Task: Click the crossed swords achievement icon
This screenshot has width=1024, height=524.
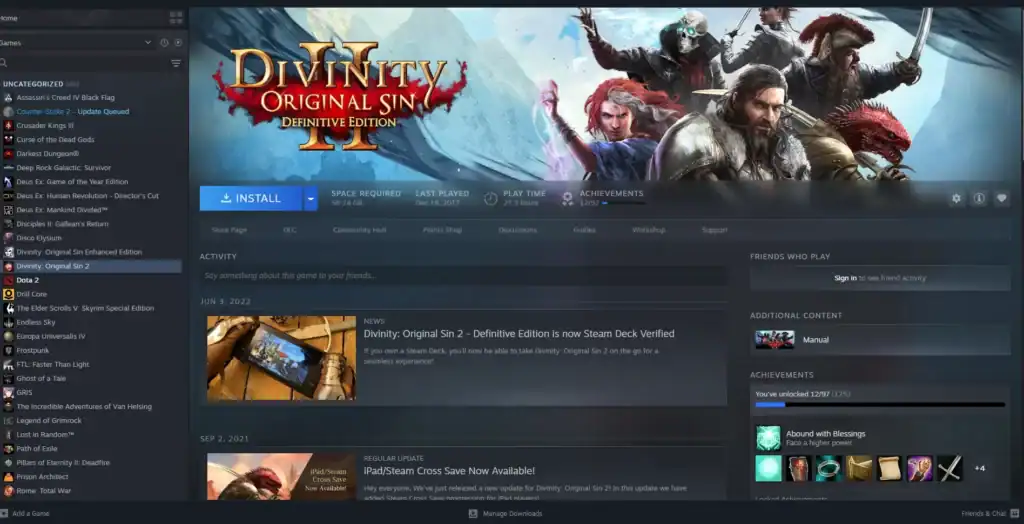Action: (949, 468)
